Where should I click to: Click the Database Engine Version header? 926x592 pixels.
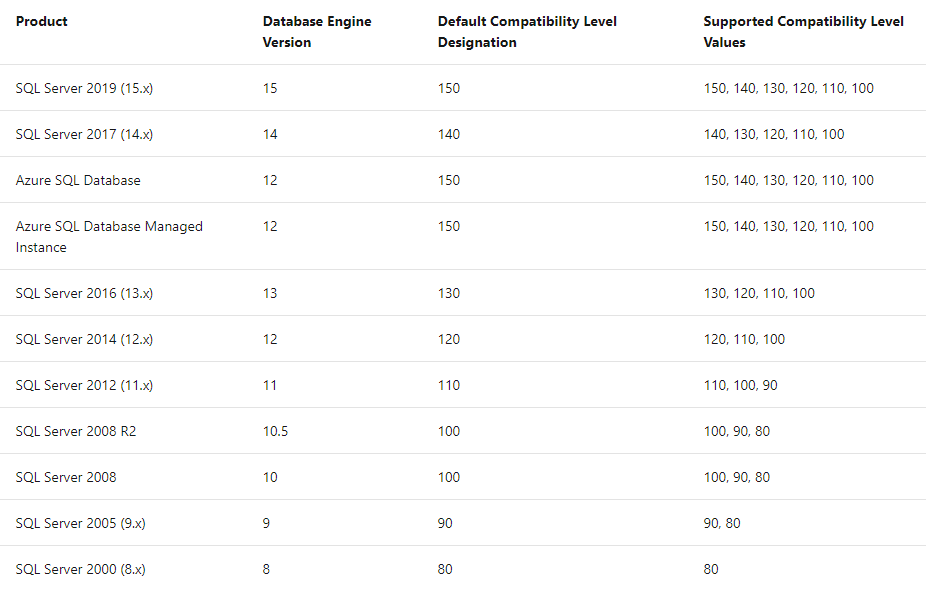[317, 32]
